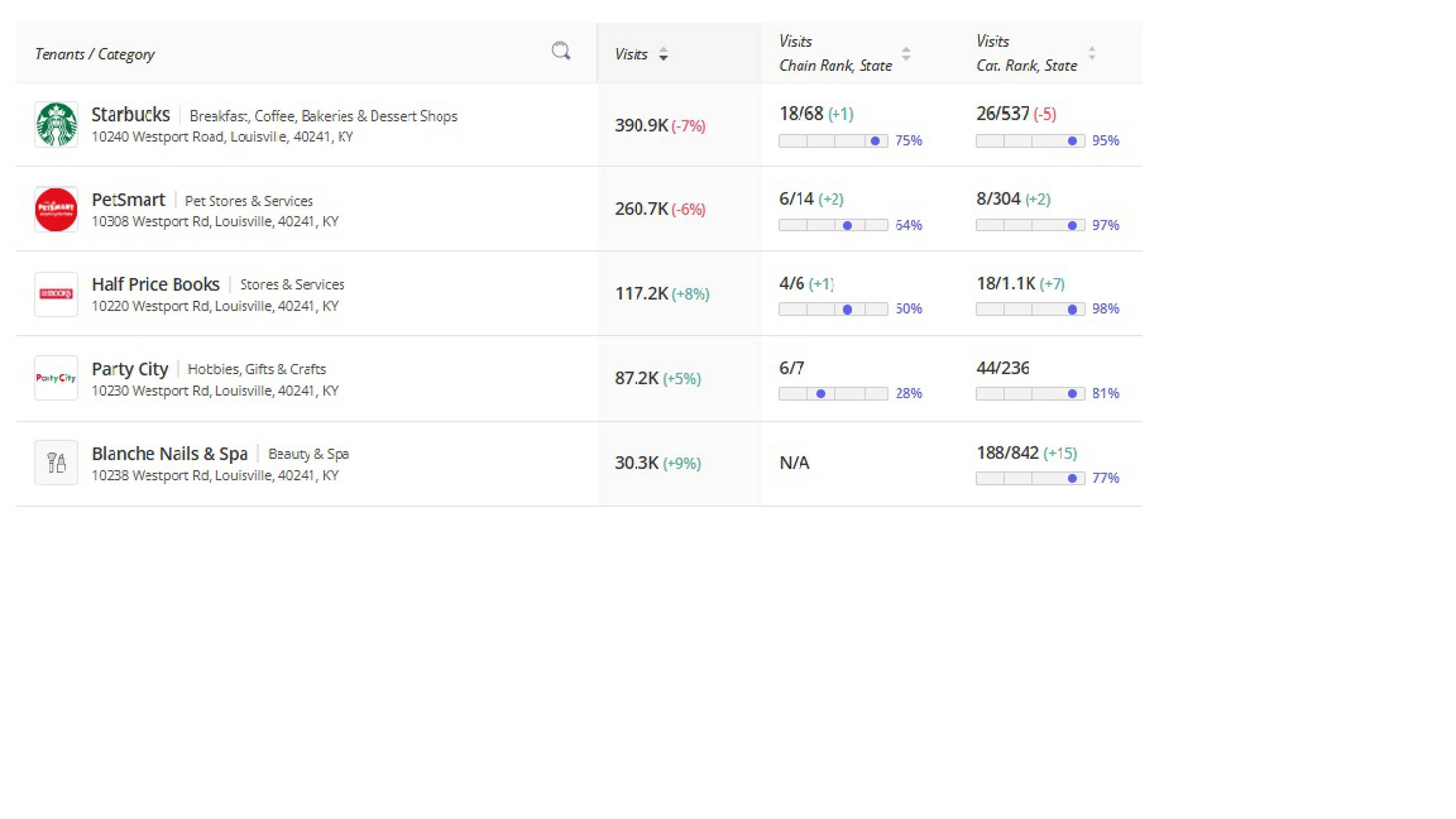
Task: Sort by Visits Cat. Rank, State arrows
Action: 1092,54
